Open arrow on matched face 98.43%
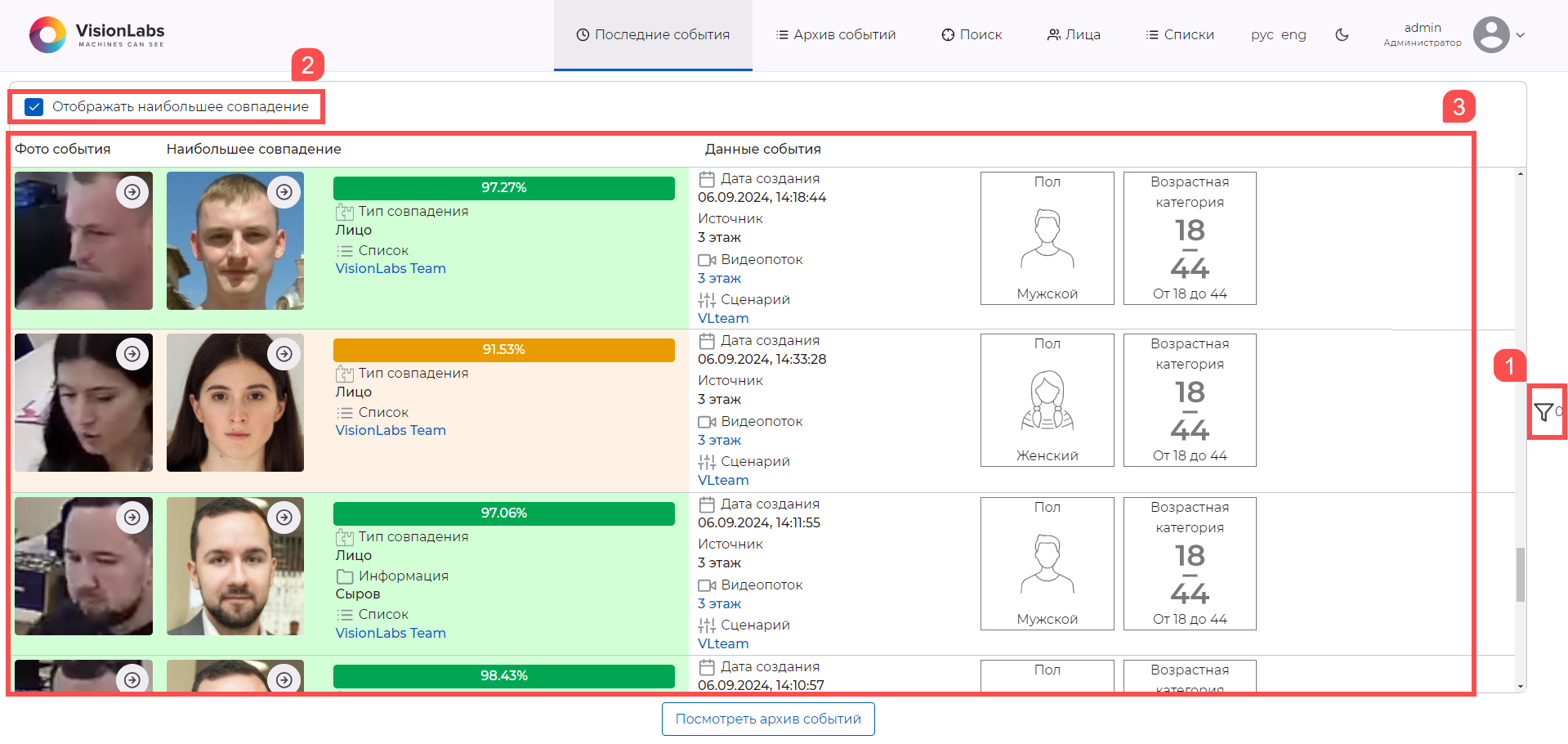This screenshot has height=744, width=1568. coord(284,679)
